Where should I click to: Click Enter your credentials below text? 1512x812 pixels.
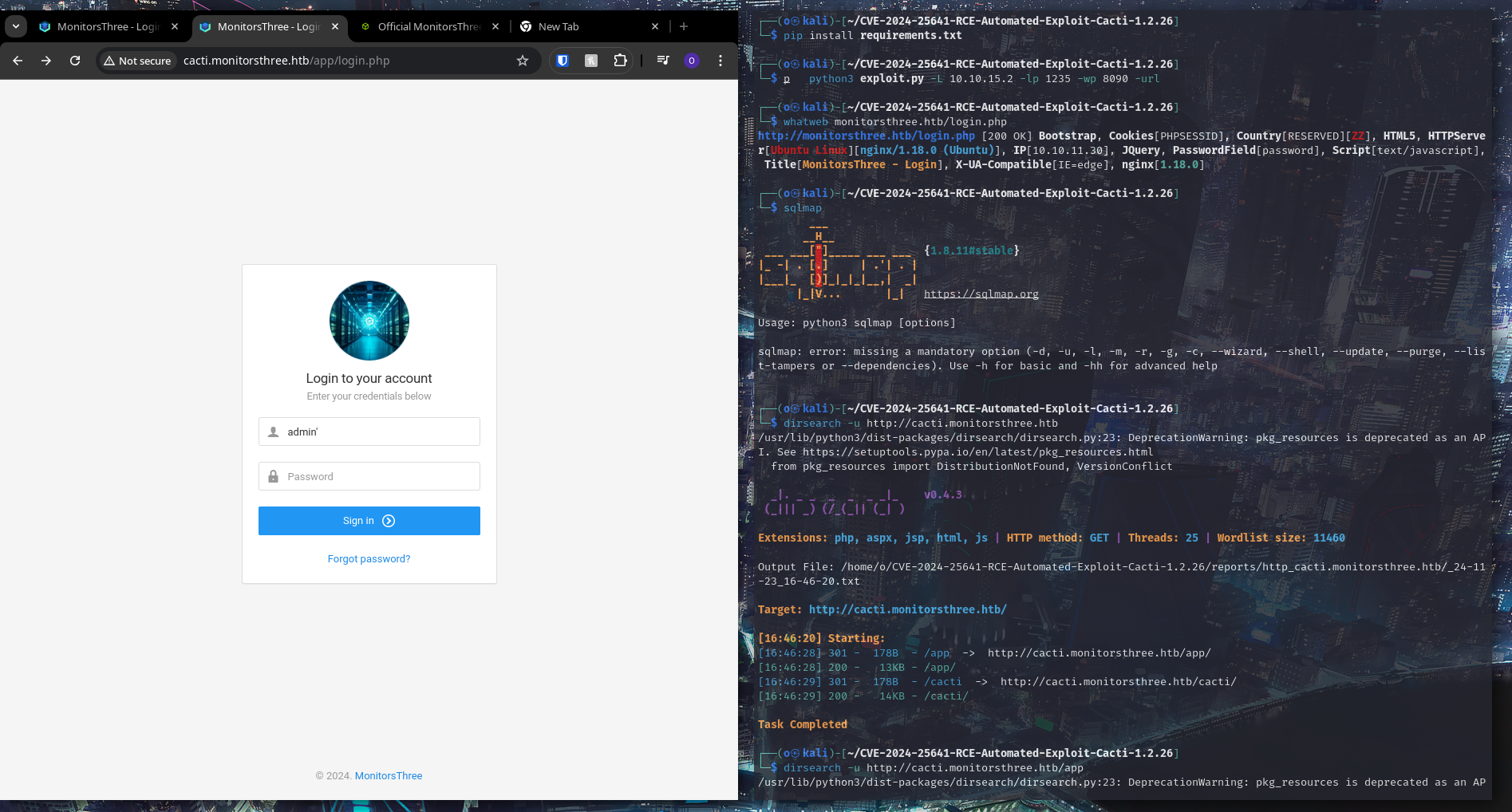click(369, 396)
